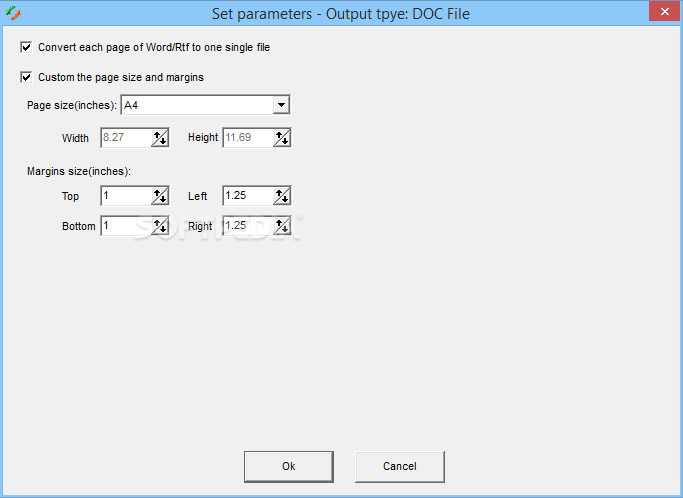
Task: Focus the Right margin text box
Action: 246,226
